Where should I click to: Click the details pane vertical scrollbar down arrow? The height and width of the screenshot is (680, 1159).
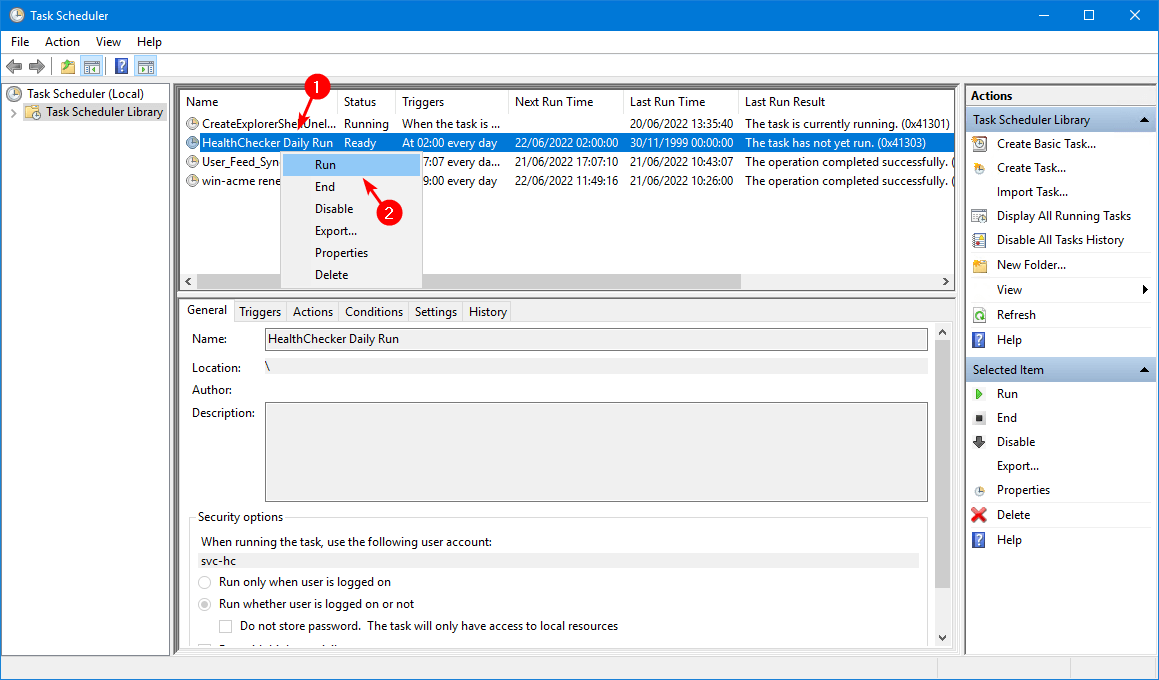[942, 638]
